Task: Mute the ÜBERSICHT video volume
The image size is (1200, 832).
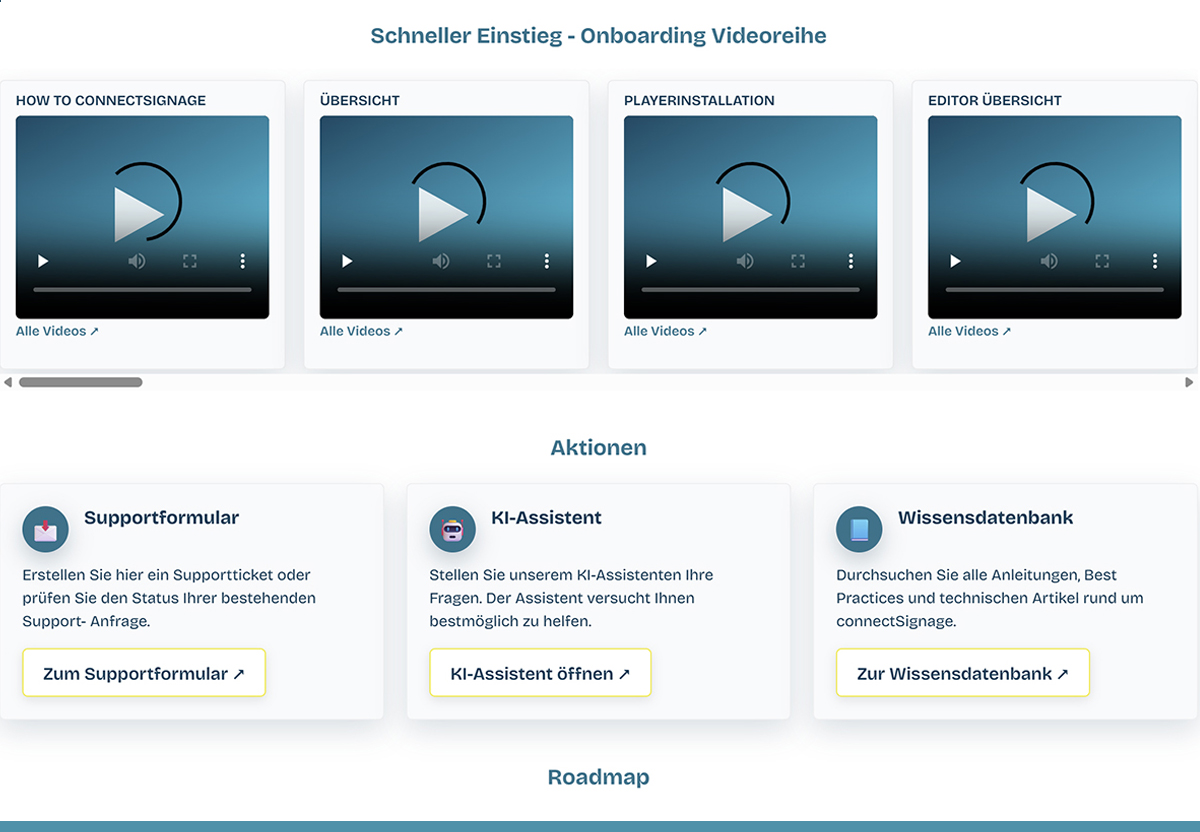Action: [440, 261]
